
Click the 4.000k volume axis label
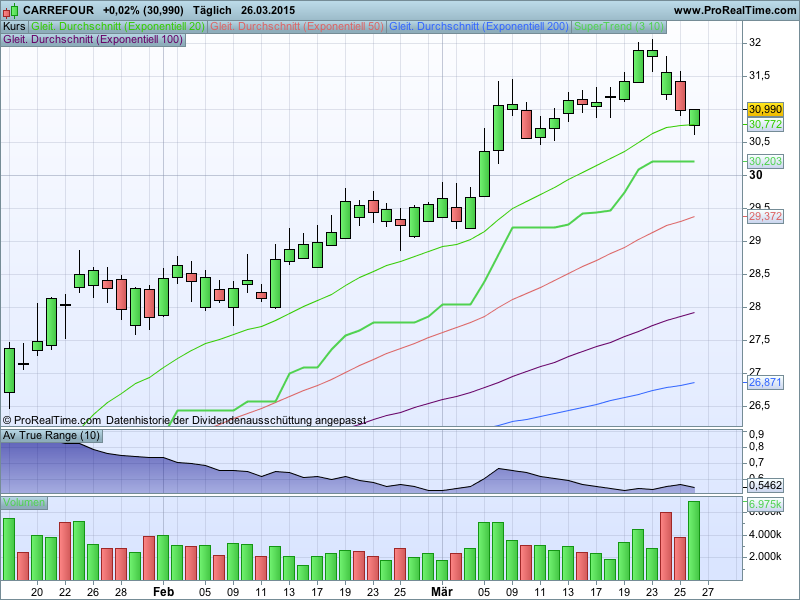pyautogui.click(x=765, y=535)
